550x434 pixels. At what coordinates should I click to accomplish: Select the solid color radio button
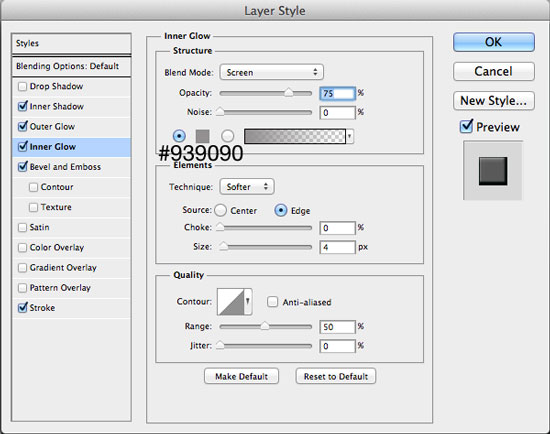point(179,136)
